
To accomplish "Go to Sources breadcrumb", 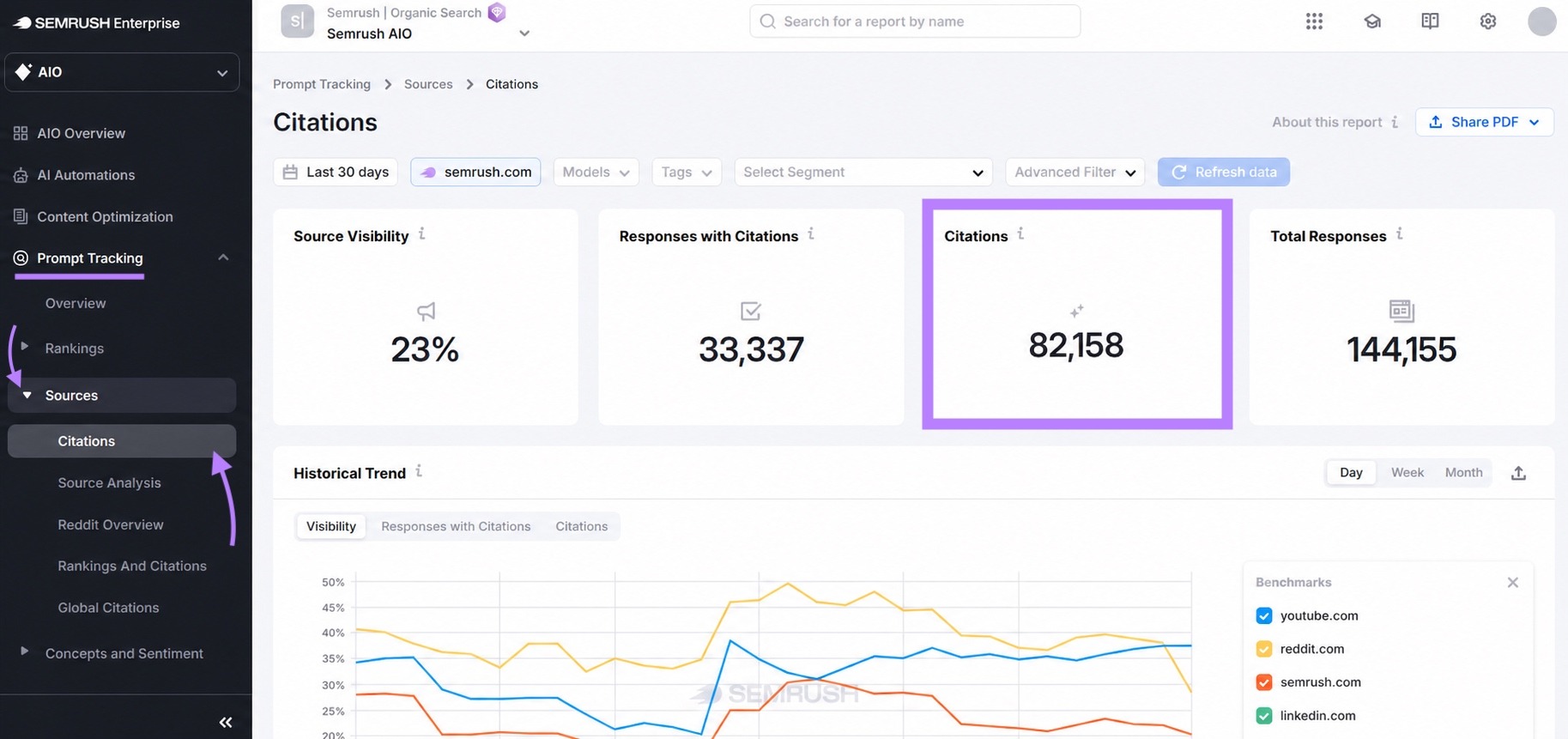I will [x=428, y=84].
